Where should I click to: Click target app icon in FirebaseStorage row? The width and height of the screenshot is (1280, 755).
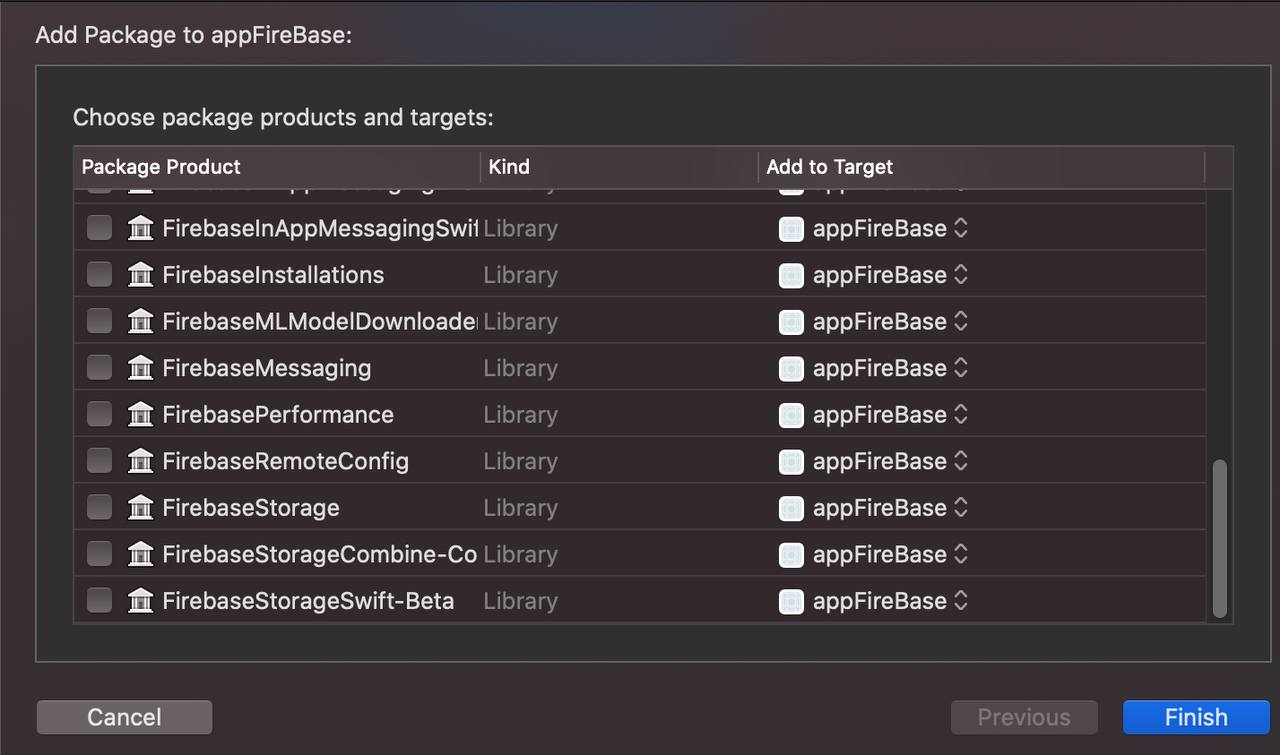[791, 508]
